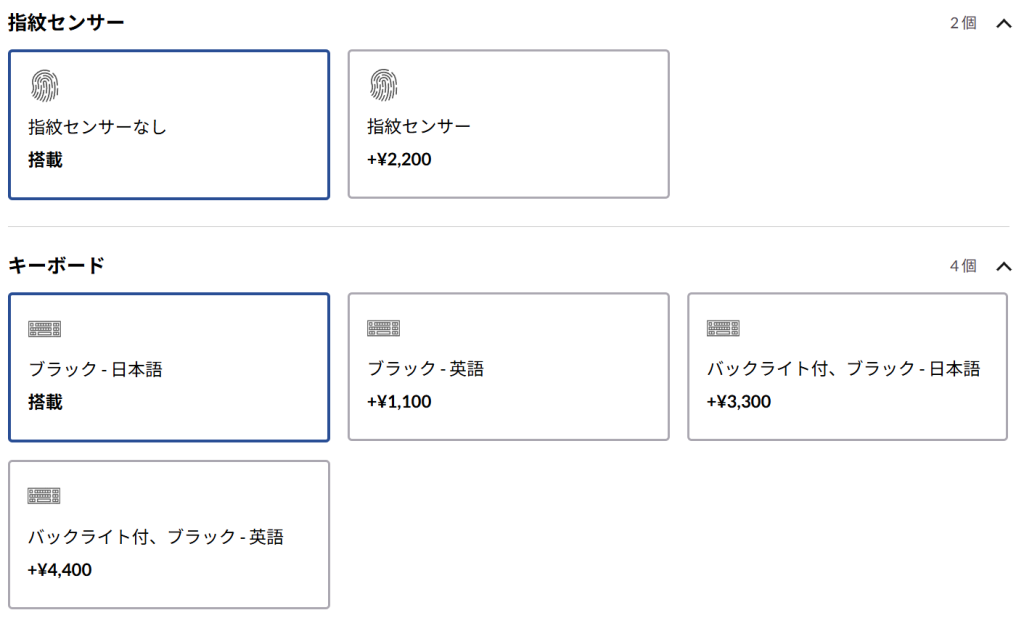Viewport: 1024px width, 618px height.
Task: Pick バックライト付、ブラック - 英語 keyboard
Action: click(169, 534)
